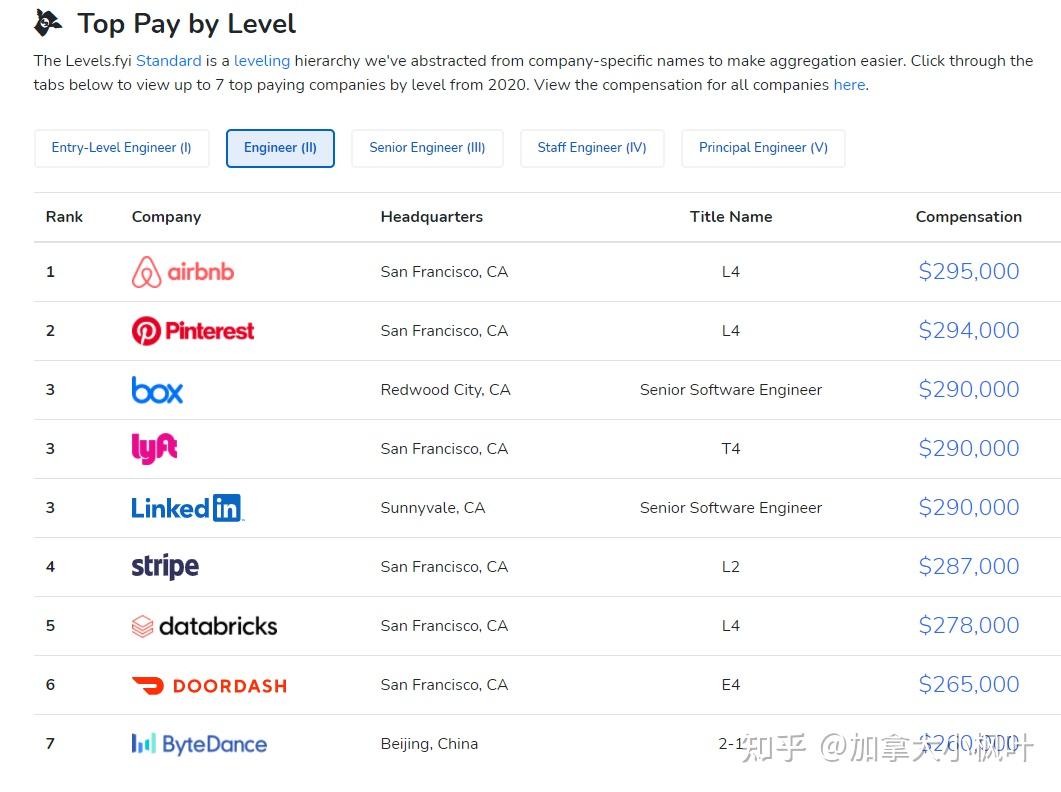Viewport: 1061px width, 792px height.
Task: Open the Box logo in row three
Action: coord(157,390)
